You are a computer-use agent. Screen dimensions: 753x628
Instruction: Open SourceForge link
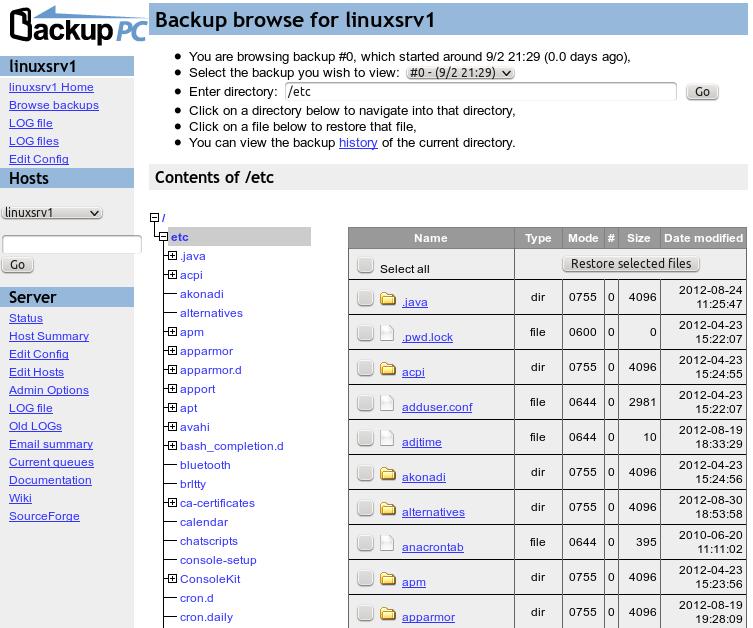[x=44, y=516]
